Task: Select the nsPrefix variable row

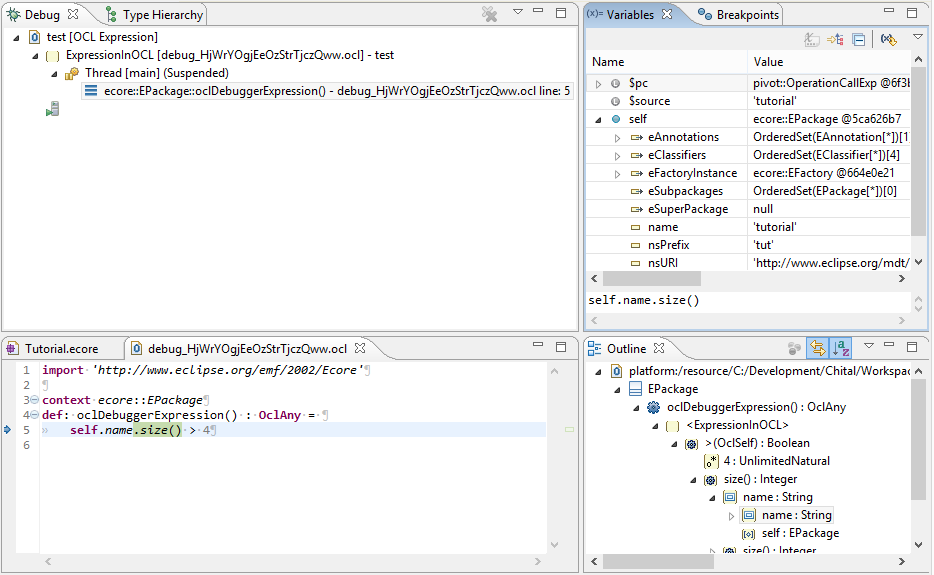Action: click(x=748, y=245)
